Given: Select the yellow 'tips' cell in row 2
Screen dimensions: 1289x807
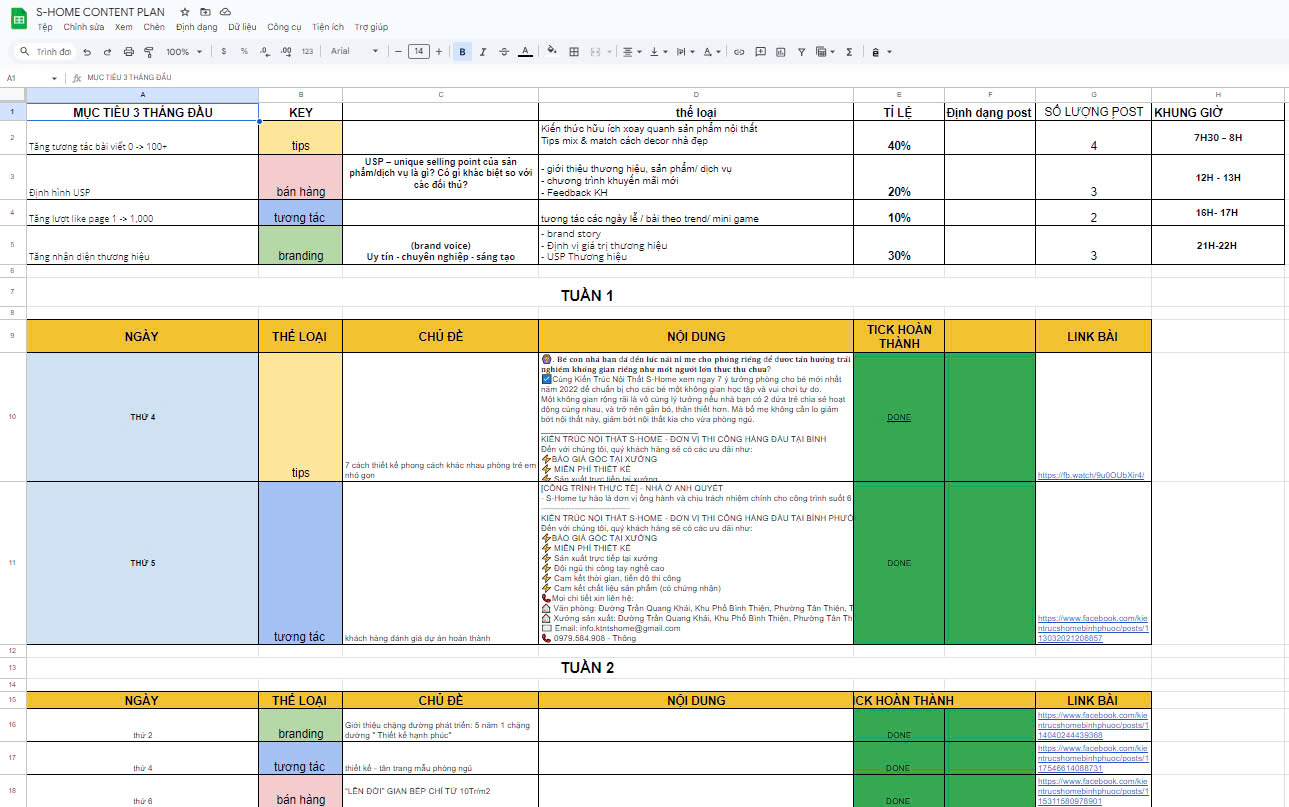Looking at the screenshot, I should tap(300, 138).
